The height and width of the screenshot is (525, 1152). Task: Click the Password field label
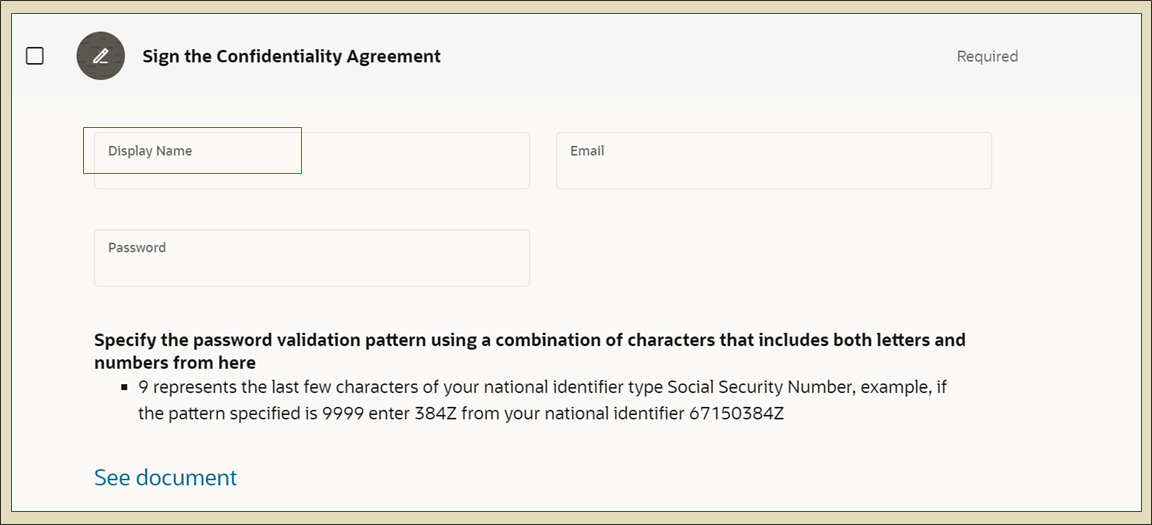coord(137,248)
